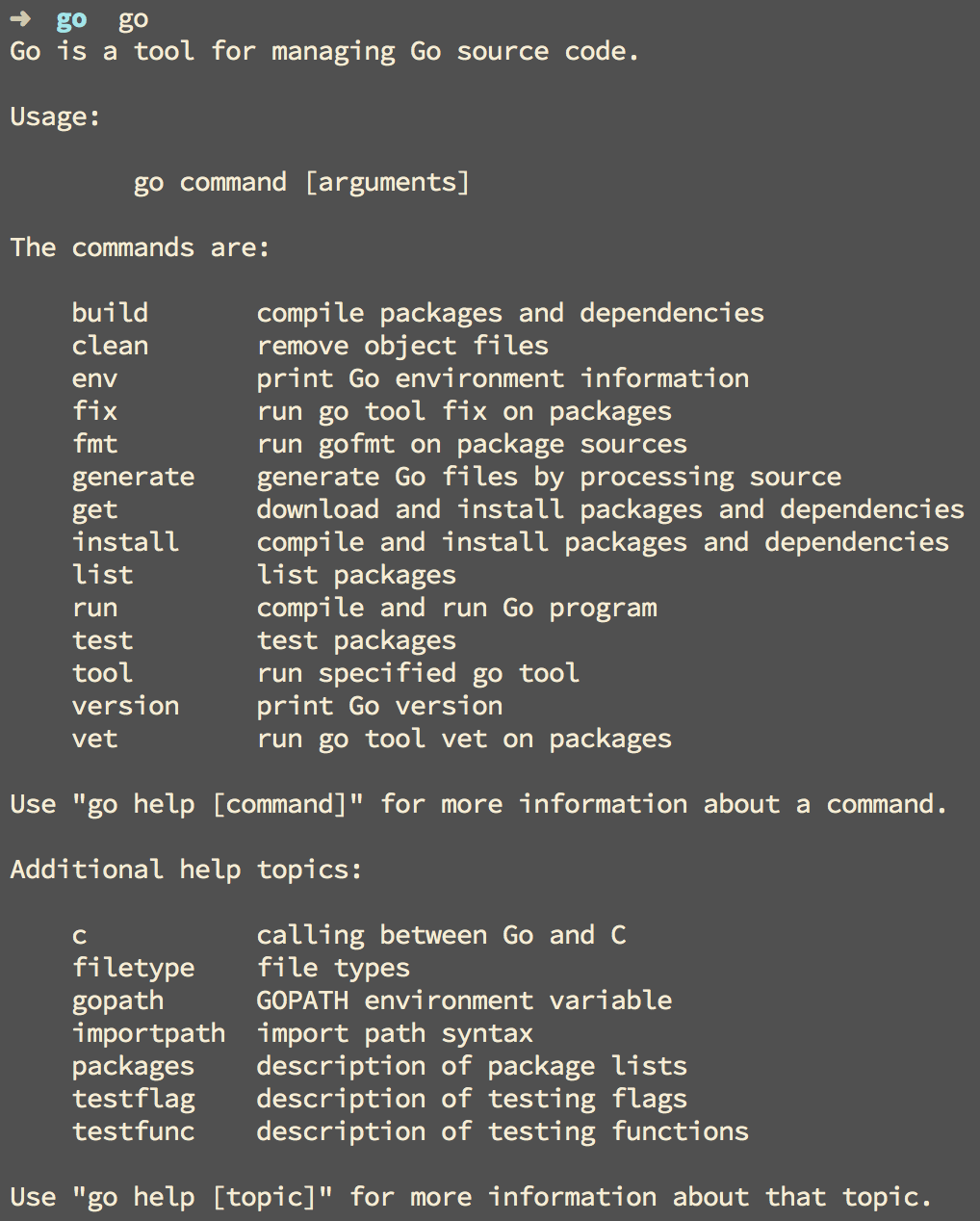Click the 'version' command name

coord(125,706)
